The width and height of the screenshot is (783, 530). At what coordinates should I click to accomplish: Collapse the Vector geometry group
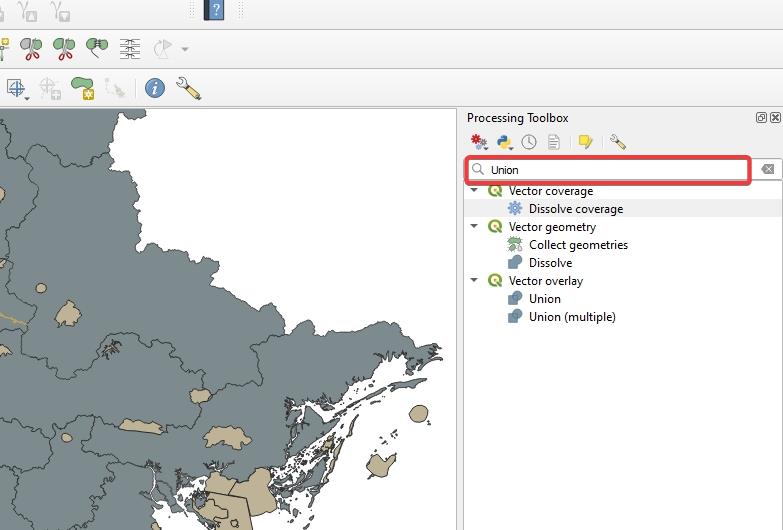tap(475, 227)
